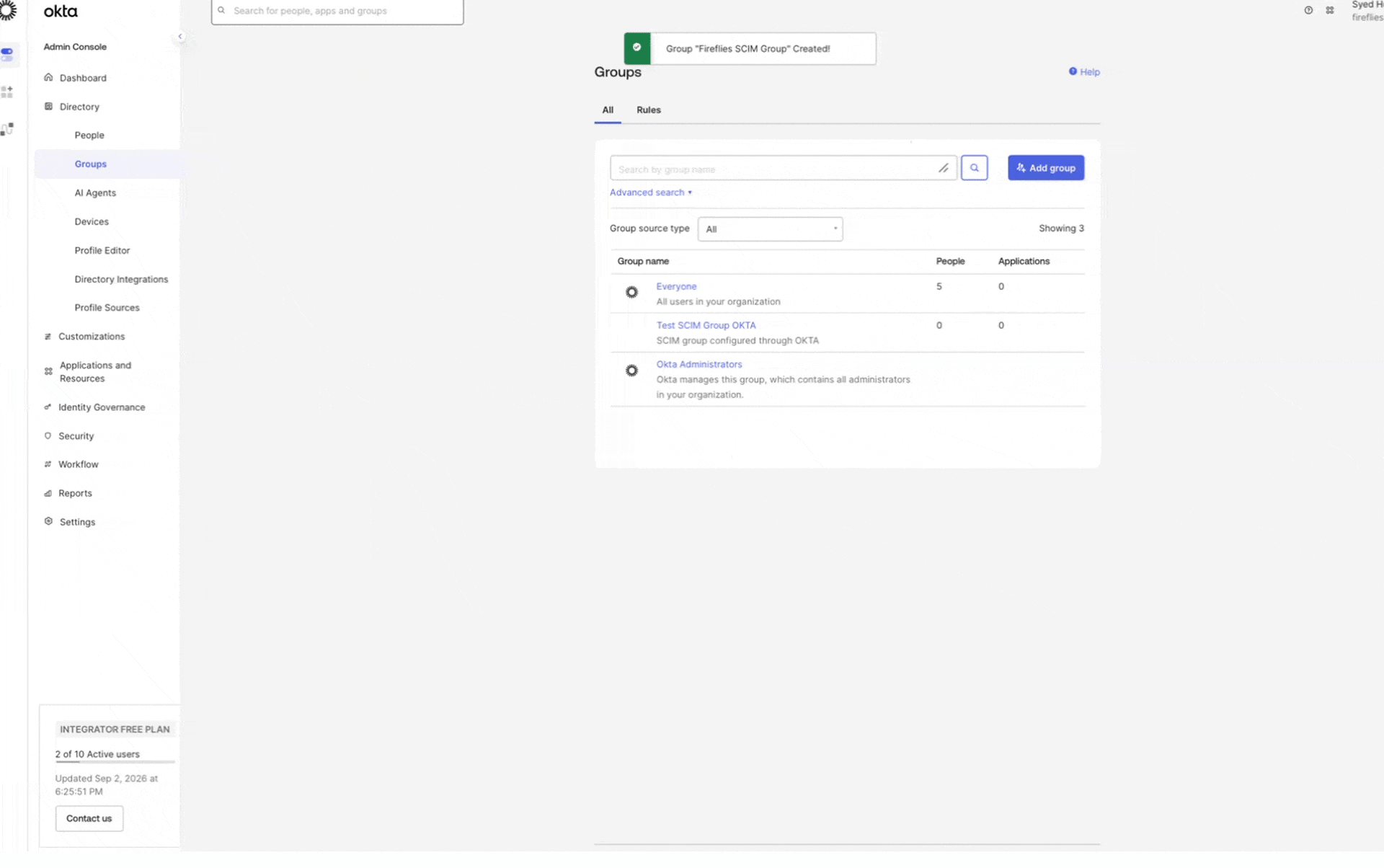Click the Add group button
The width and height of the screenshot is (1384, 868).
[x=1045, y=168]
